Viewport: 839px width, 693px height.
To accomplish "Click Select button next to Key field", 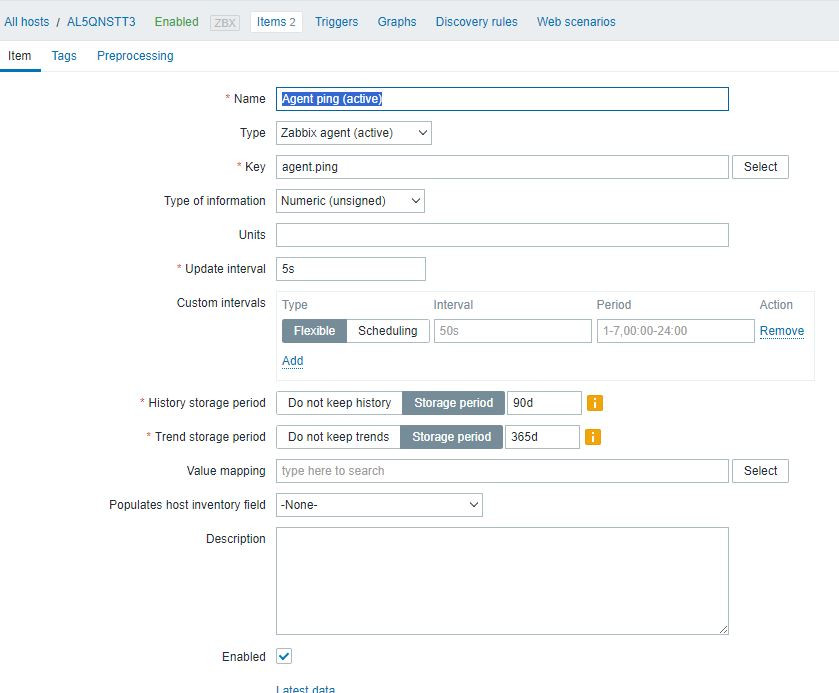I will [x=760, y=167].
